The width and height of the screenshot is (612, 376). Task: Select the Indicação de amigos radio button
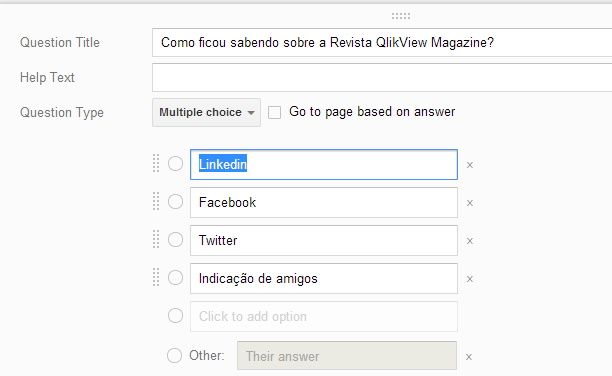175,278
